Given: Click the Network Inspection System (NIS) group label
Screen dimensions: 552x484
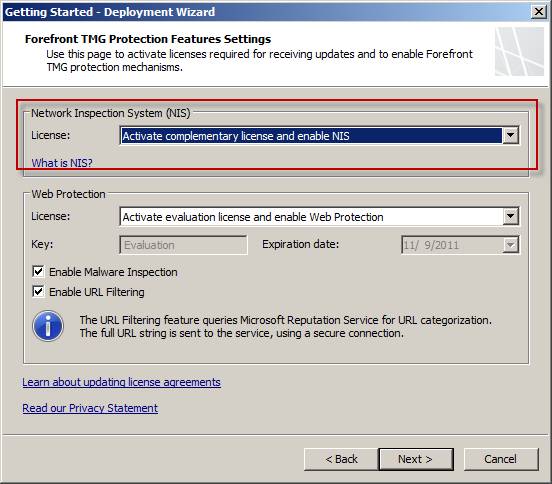Looking at the screenshot, I should point(111,113).
